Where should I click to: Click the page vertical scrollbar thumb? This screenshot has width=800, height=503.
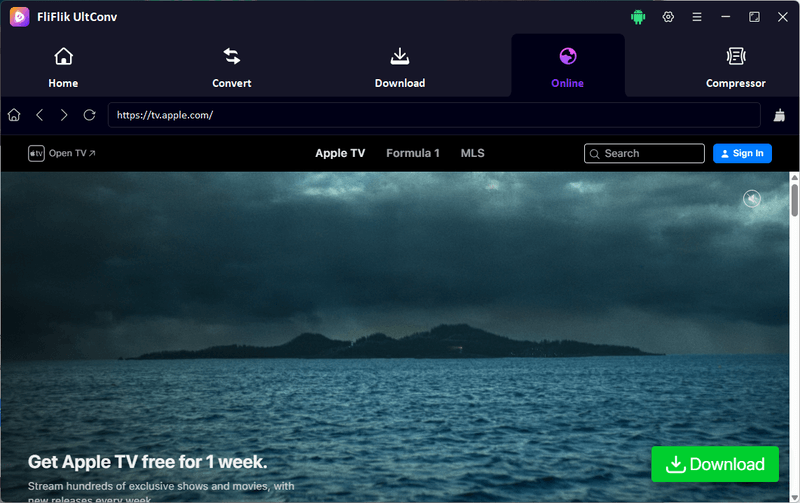tap(794, 200)
